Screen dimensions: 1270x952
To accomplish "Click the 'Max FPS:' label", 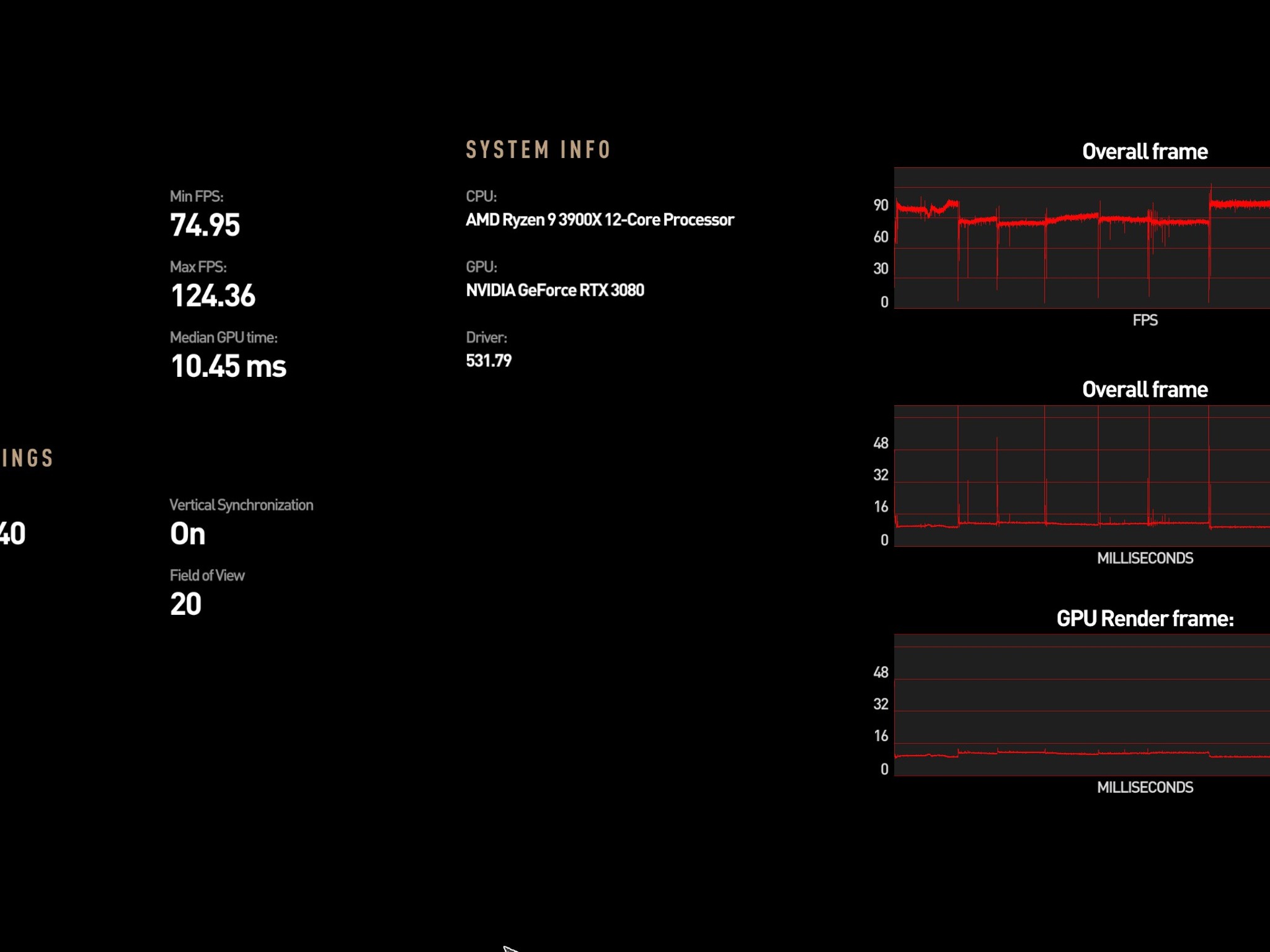I will [198, 267].
